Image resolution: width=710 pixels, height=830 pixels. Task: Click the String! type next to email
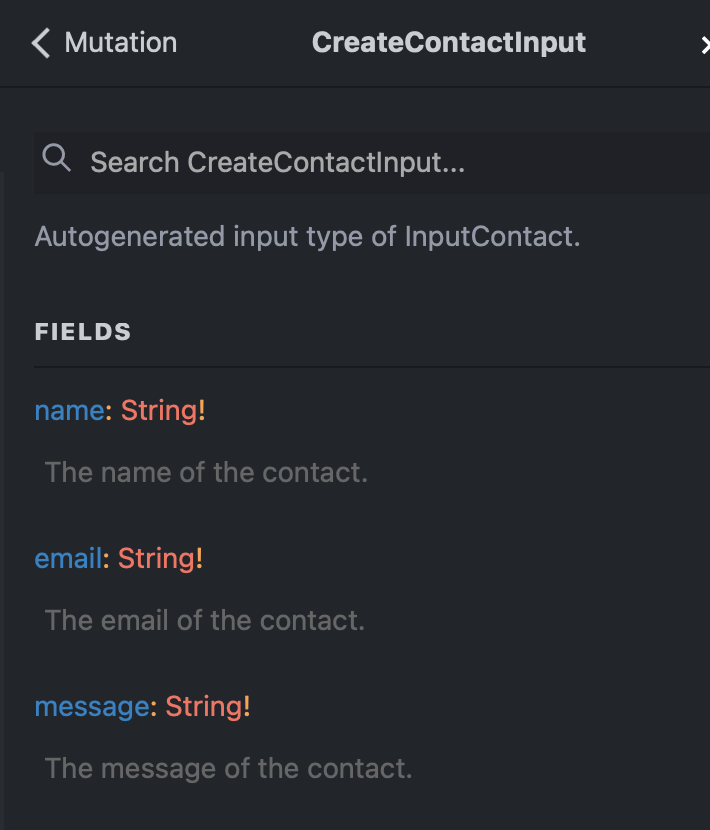159,558
